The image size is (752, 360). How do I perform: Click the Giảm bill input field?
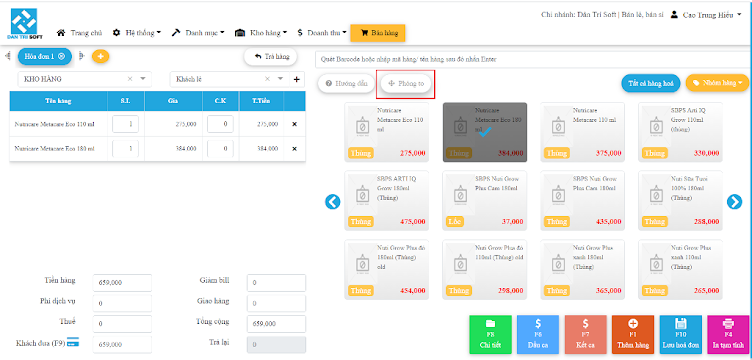tap(276, 283)
